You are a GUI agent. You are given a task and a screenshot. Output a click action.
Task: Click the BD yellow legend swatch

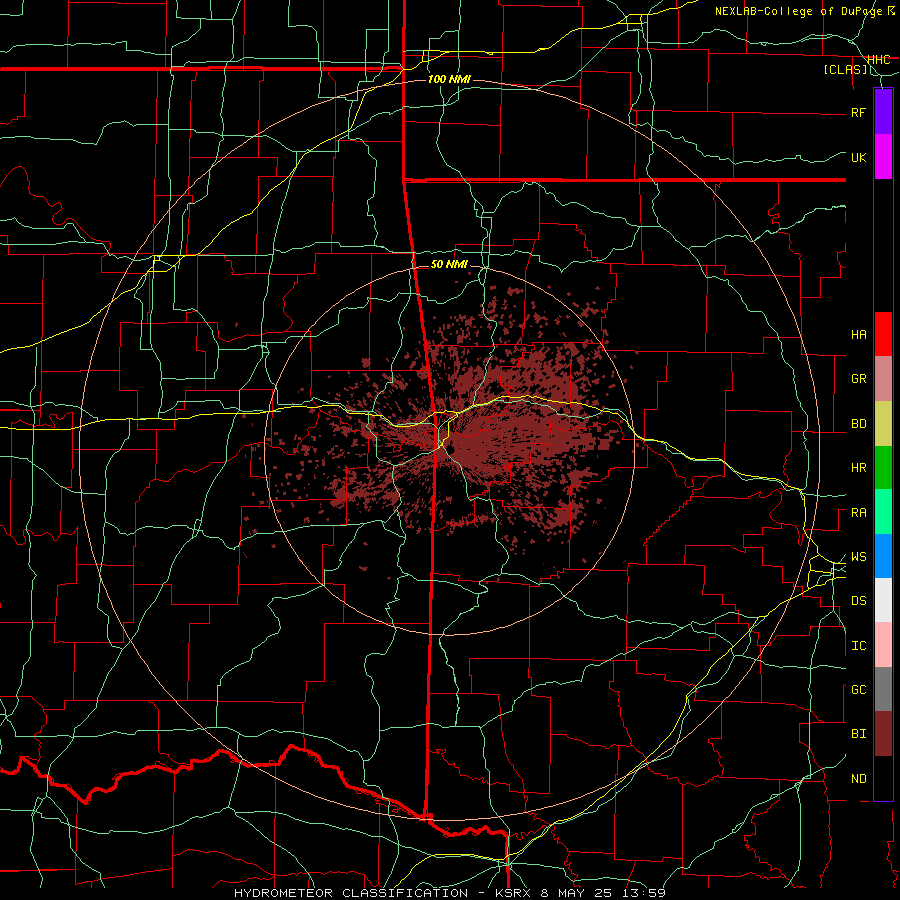point(883,424)
